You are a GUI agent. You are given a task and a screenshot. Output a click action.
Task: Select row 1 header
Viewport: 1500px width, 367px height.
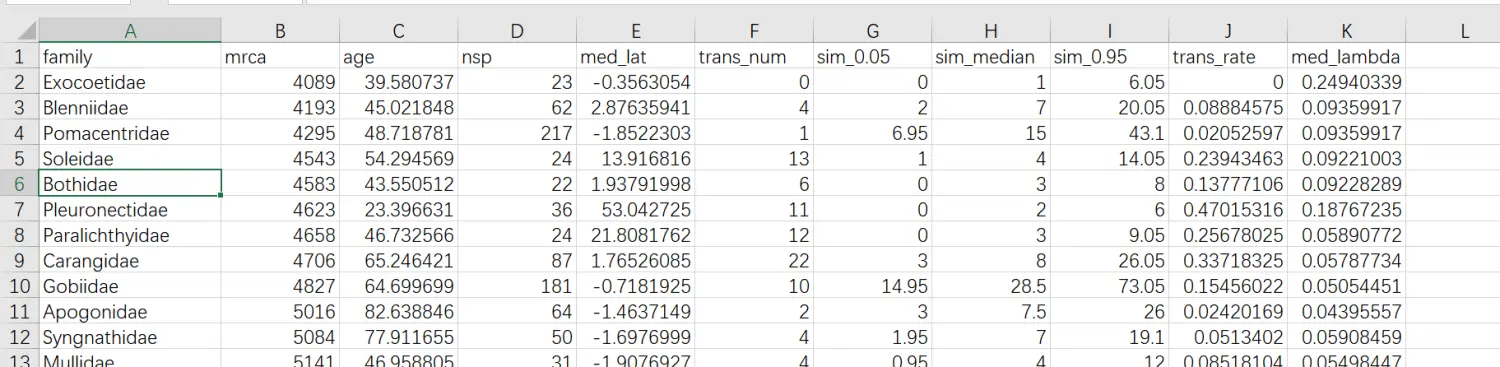19,57
